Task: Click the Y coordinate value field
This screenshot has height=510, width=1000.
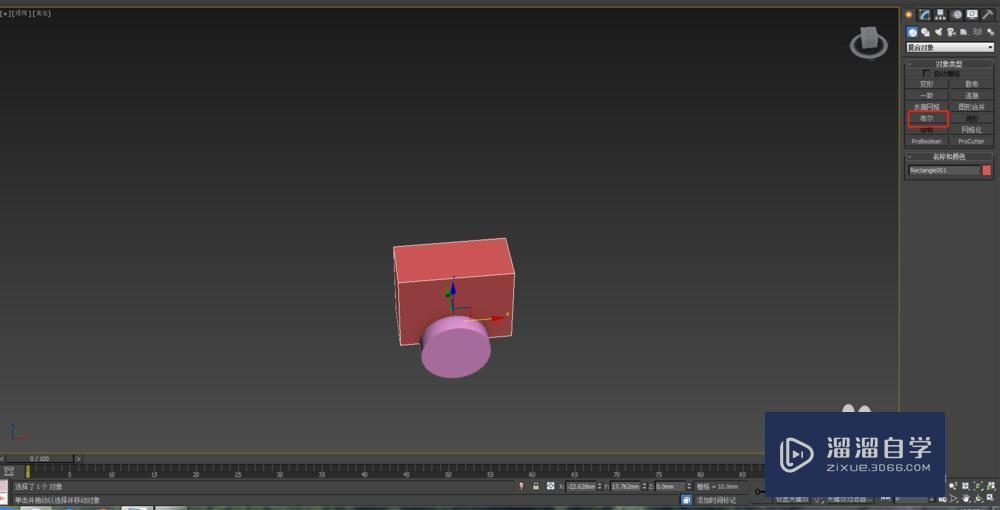Action: coord(625,486)
